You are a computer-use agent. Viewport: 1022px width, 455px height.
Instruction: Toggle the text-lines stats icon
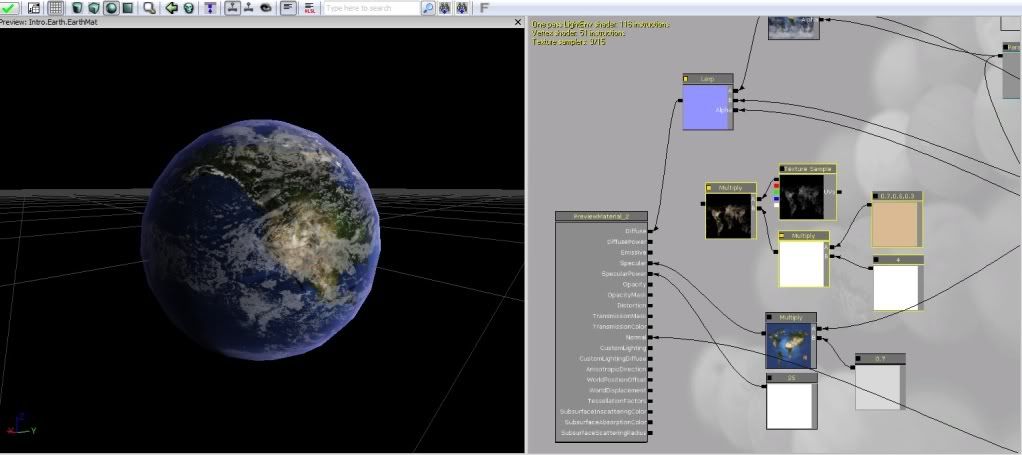tap(287, 8)
